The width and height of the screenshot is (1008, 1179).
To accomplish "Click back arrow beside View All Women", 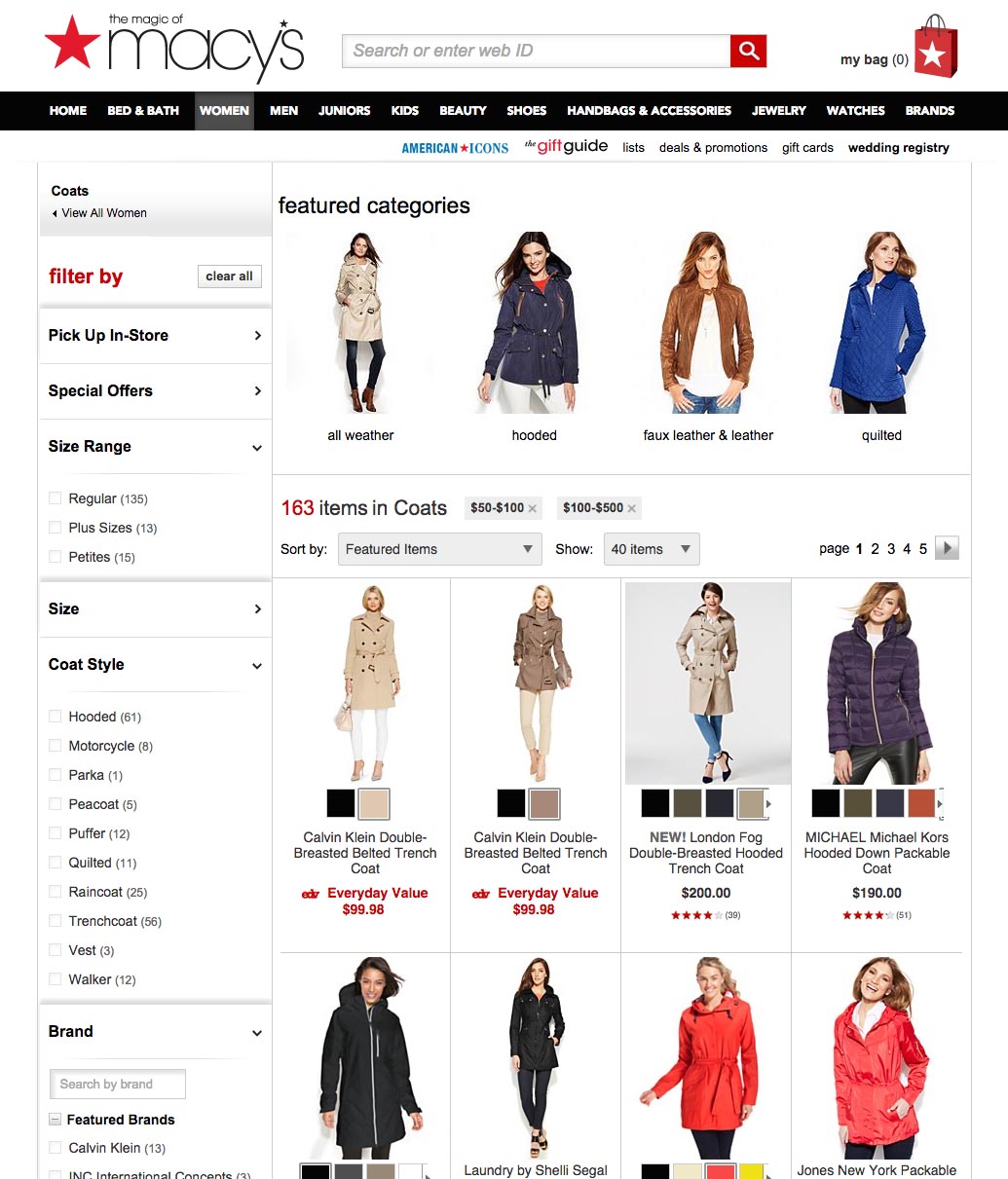I will [55, 213].
